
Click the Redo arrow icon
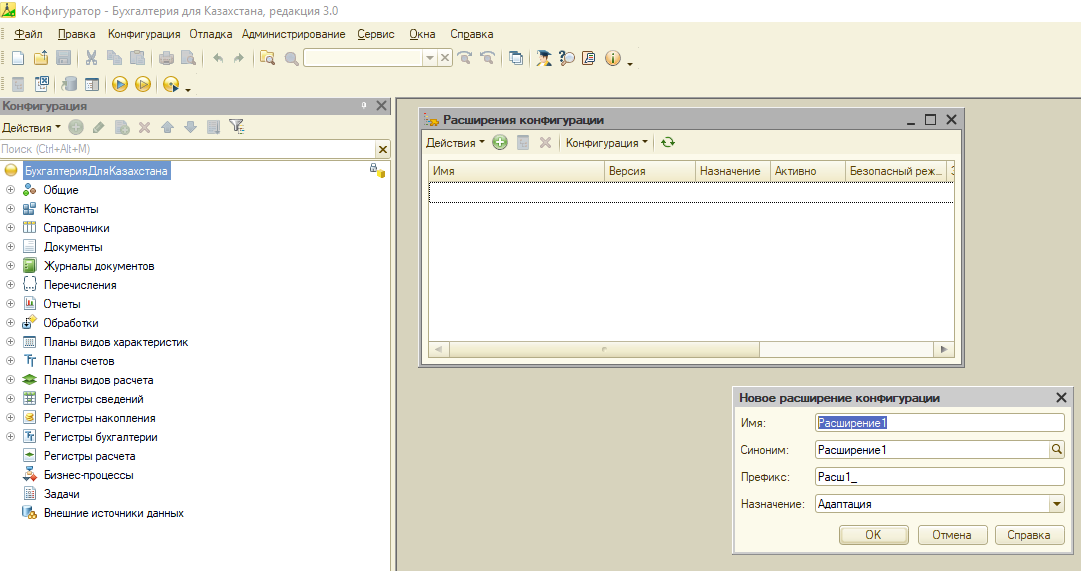click(x=239, y=59)
